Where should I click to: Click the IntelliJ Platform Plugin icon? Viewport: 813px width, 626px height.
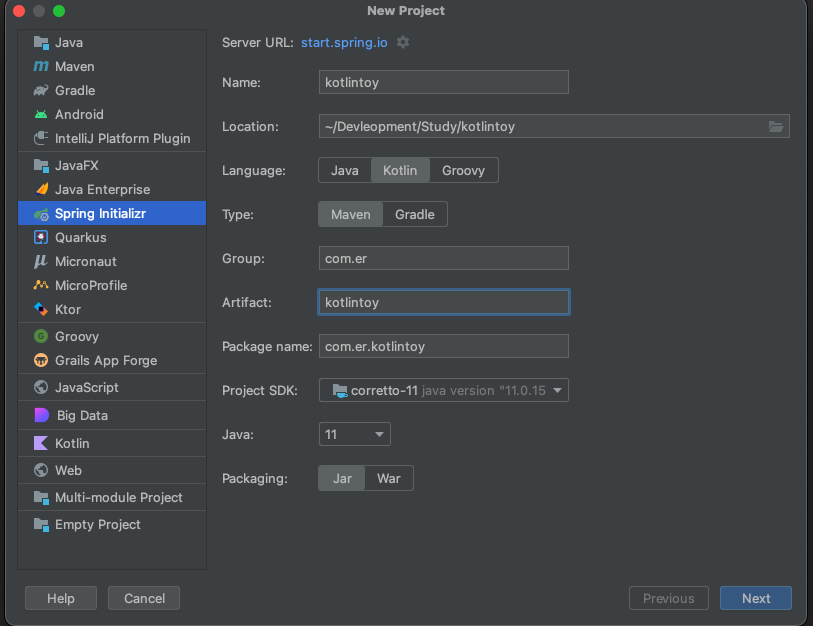coord(41,138)
